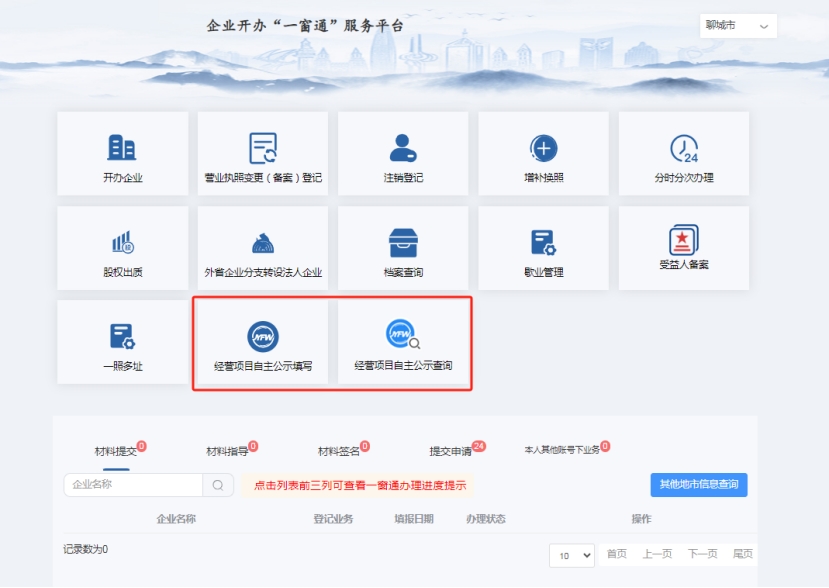Click the 下一页 pagination link
The width and height of the screenshot is (829, 588).
[702, 554]
